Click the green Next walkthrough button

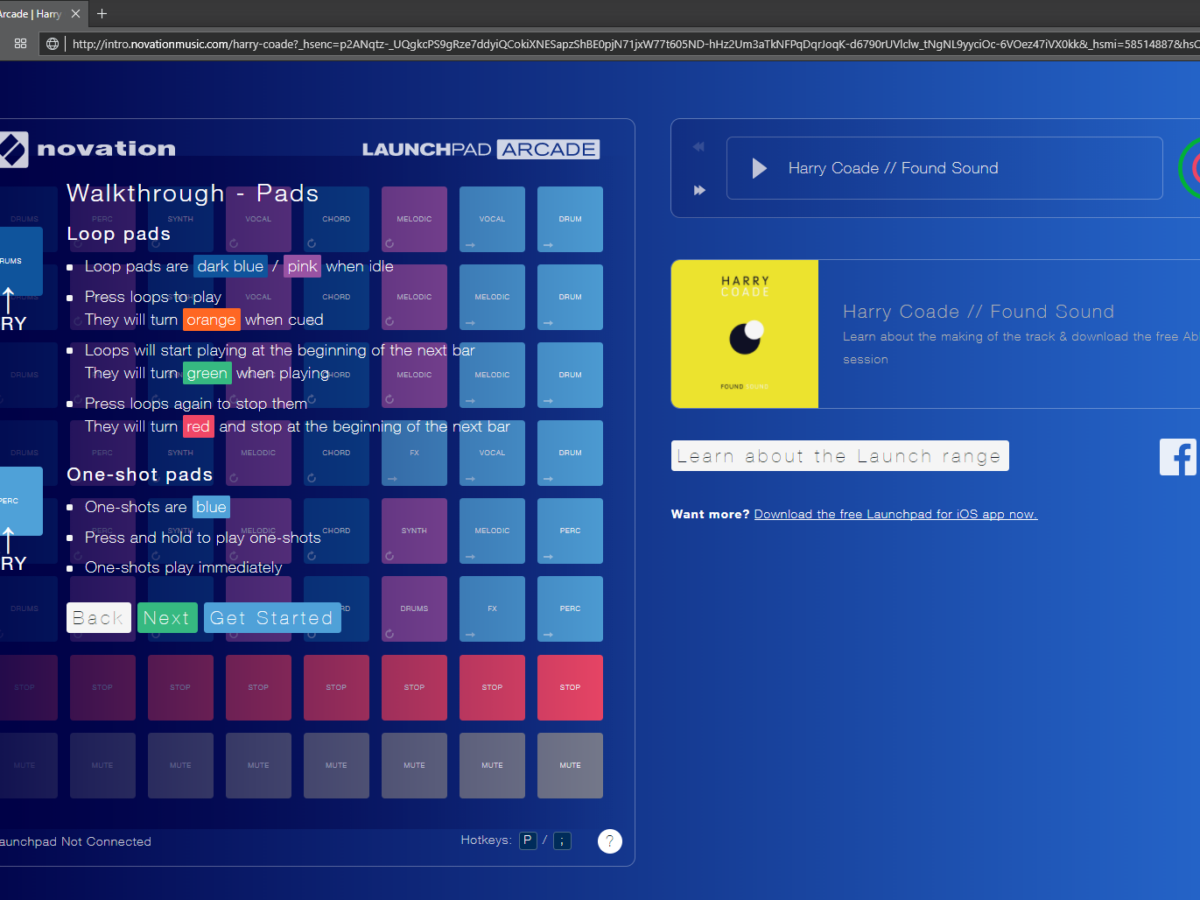coord(167,618)
